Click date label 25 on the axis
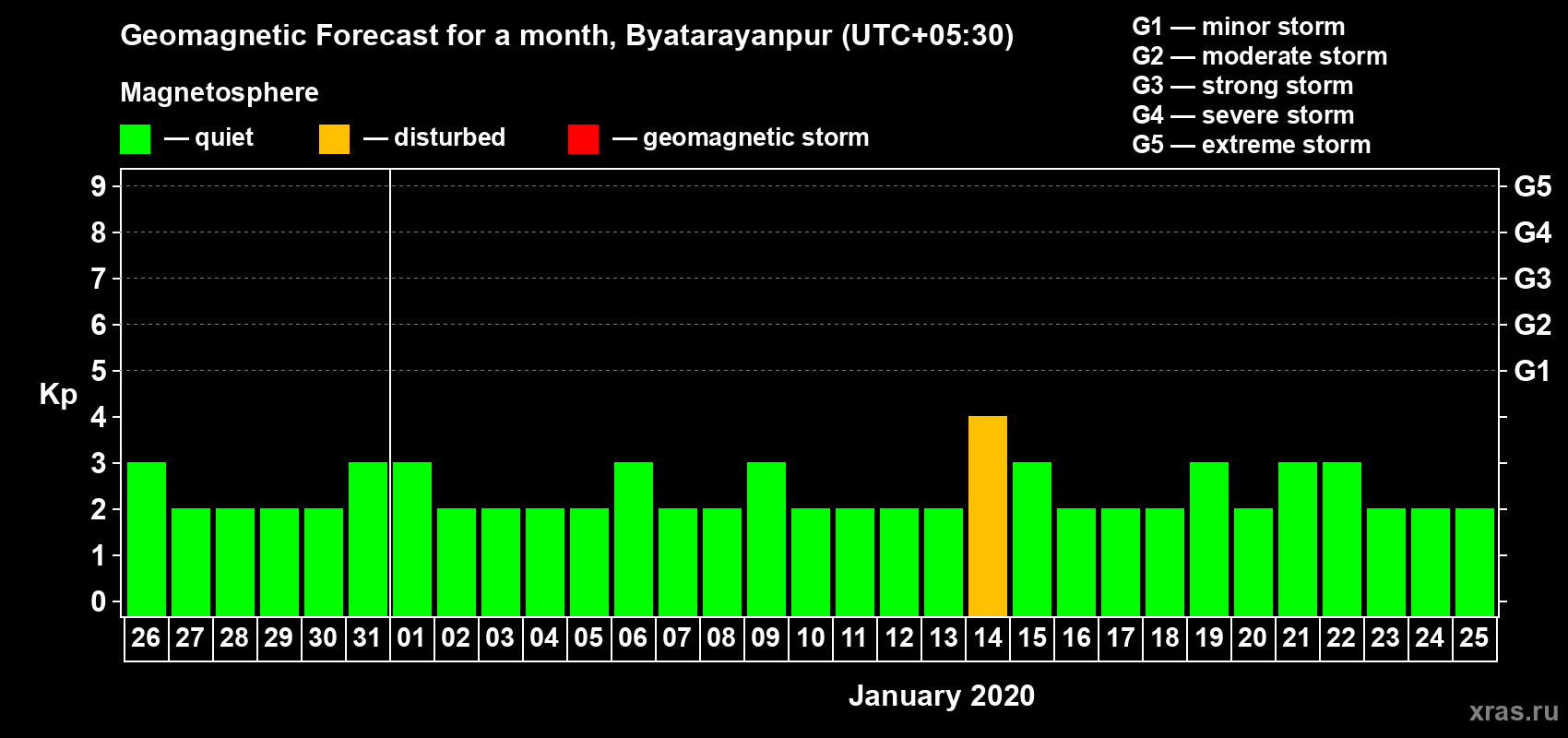This screenshot has width=1568, height=738. (1474, 637)
